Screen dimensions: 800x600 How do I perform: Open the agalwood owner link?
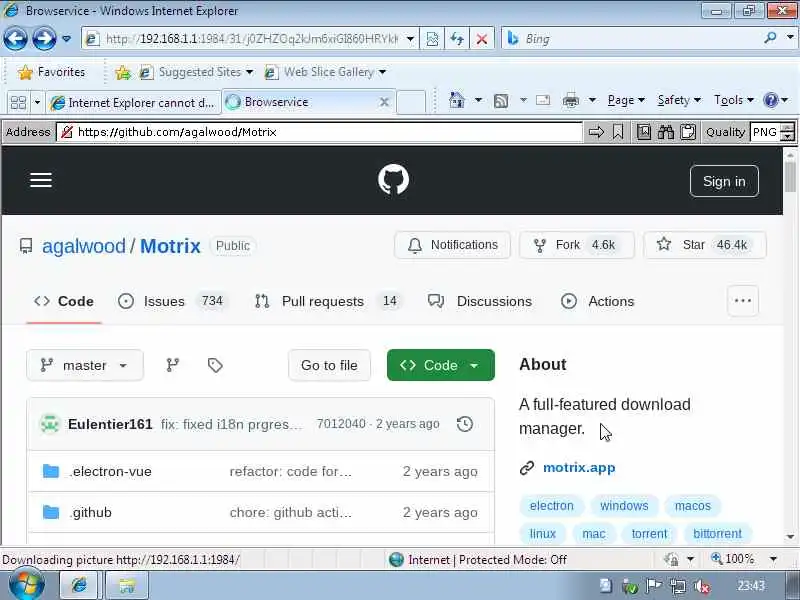pos(84,246)
